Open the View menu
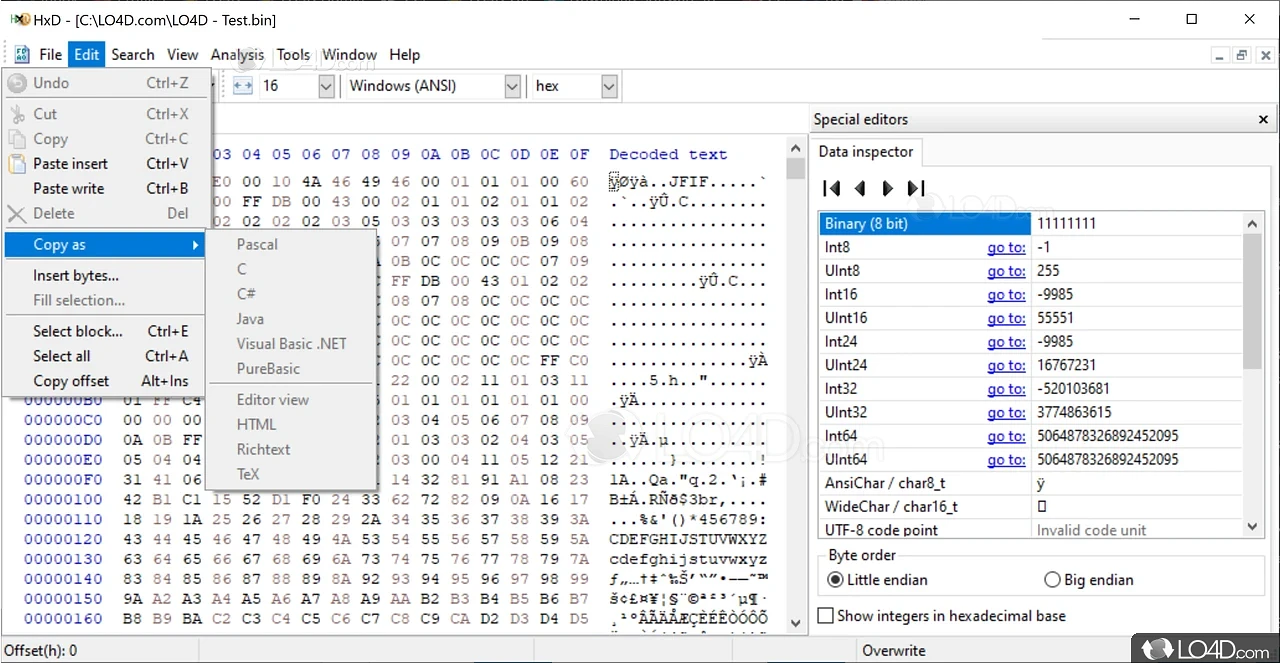The width and height of the screenshot is (1280, 663). [183, 55]
